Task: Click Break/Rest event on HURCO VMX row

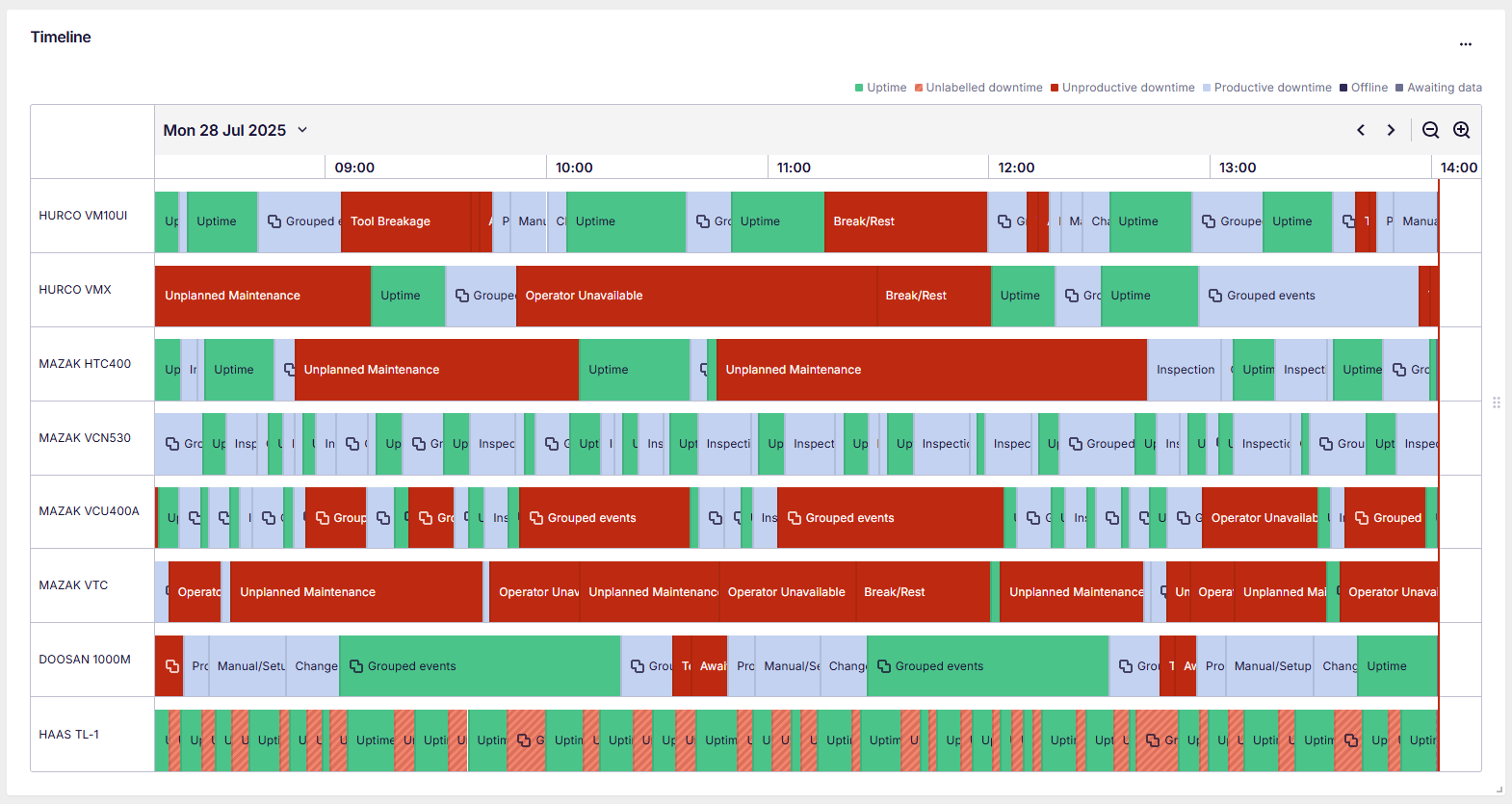Action: [933, 296]
